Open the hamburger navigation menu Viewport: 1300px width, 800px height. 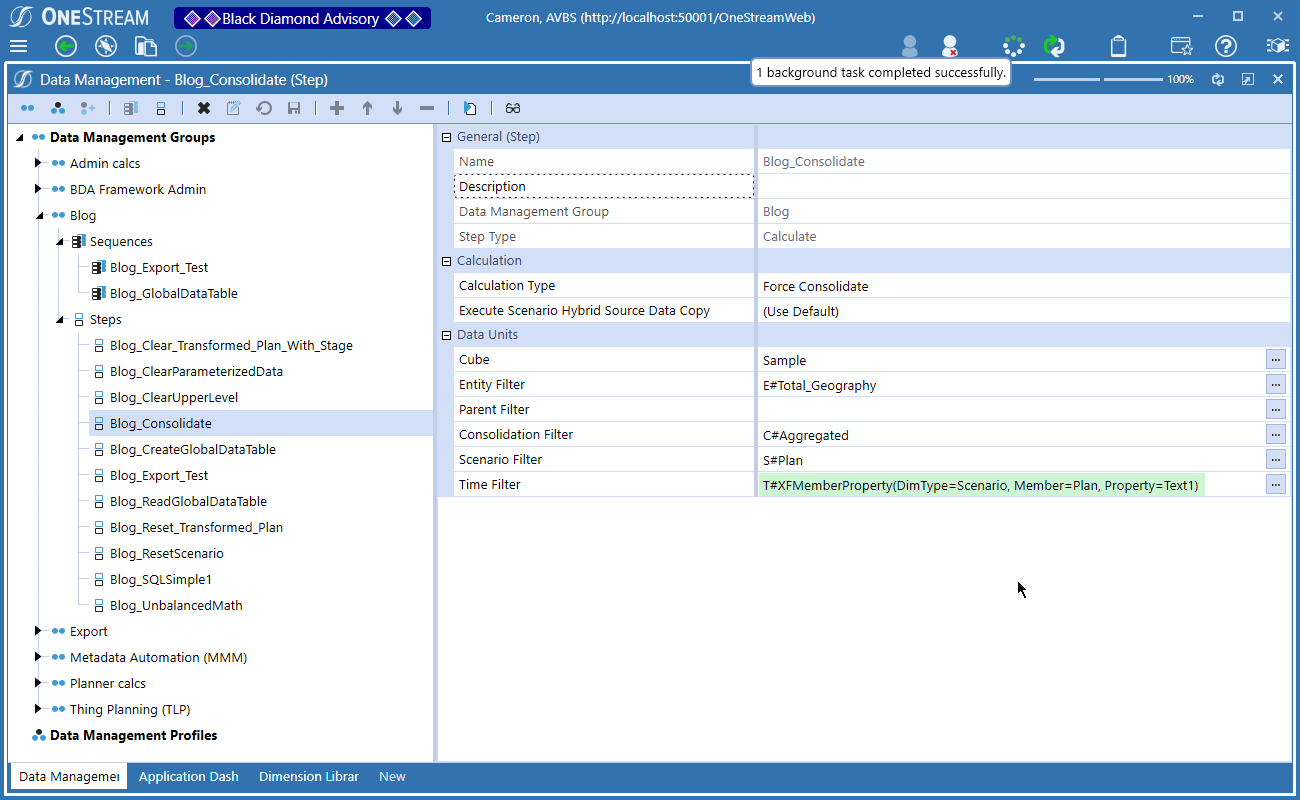click(18, 46)
